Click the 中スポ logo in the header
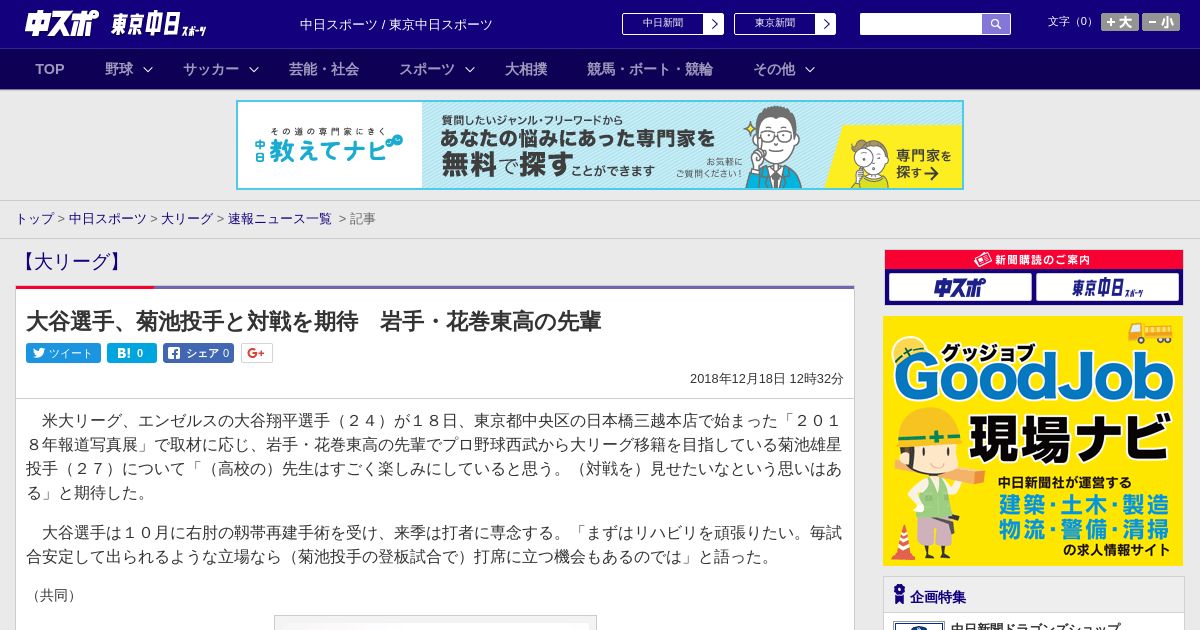 click(x=61, y=24)
